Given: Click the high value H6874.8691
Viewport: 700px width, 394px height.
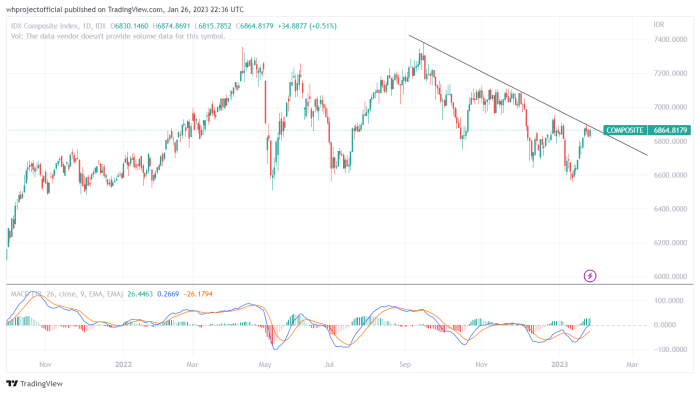Looking at the screenshot, I should click(x=172, y=26).
